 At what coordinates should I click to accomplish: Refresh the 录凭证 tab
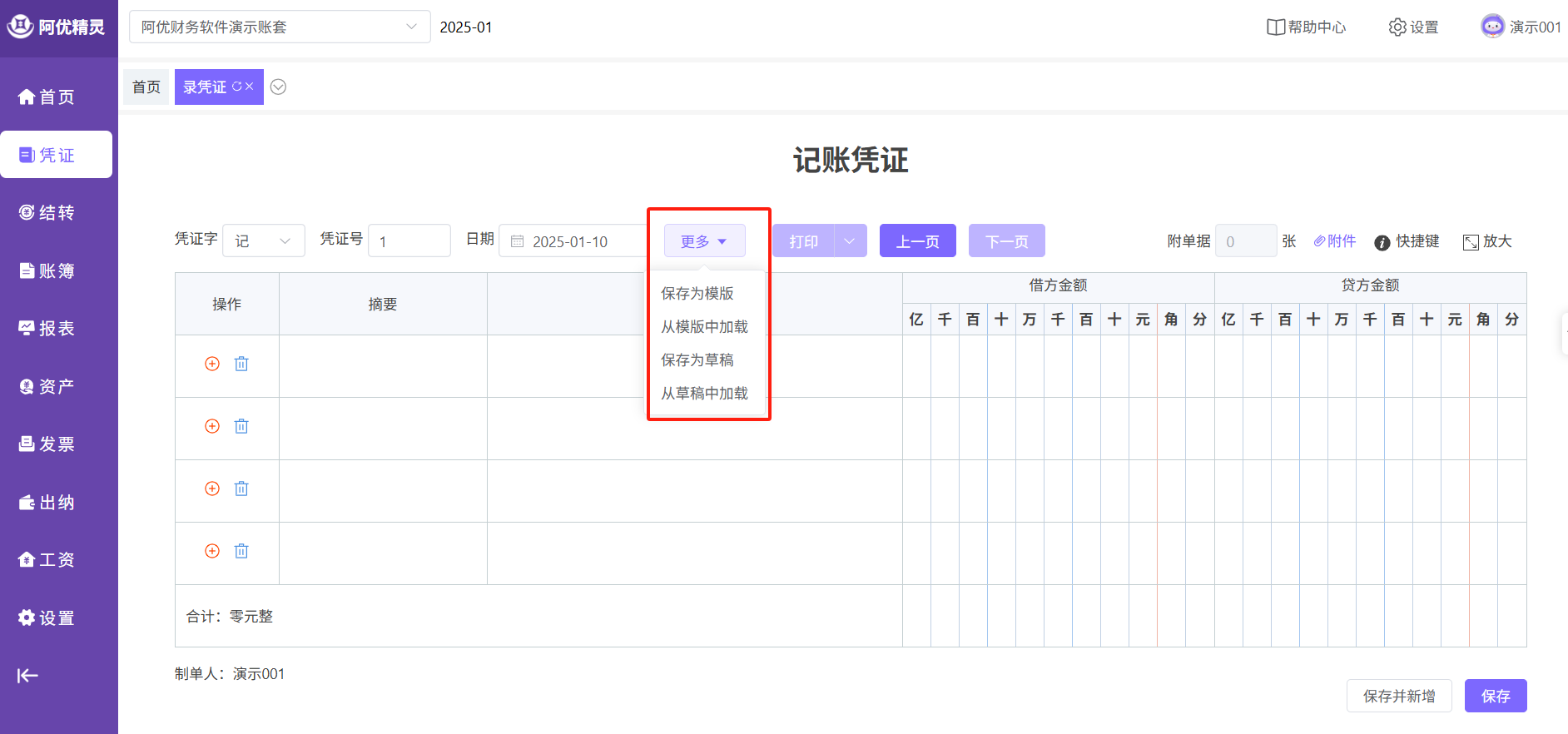pos(236,87)
